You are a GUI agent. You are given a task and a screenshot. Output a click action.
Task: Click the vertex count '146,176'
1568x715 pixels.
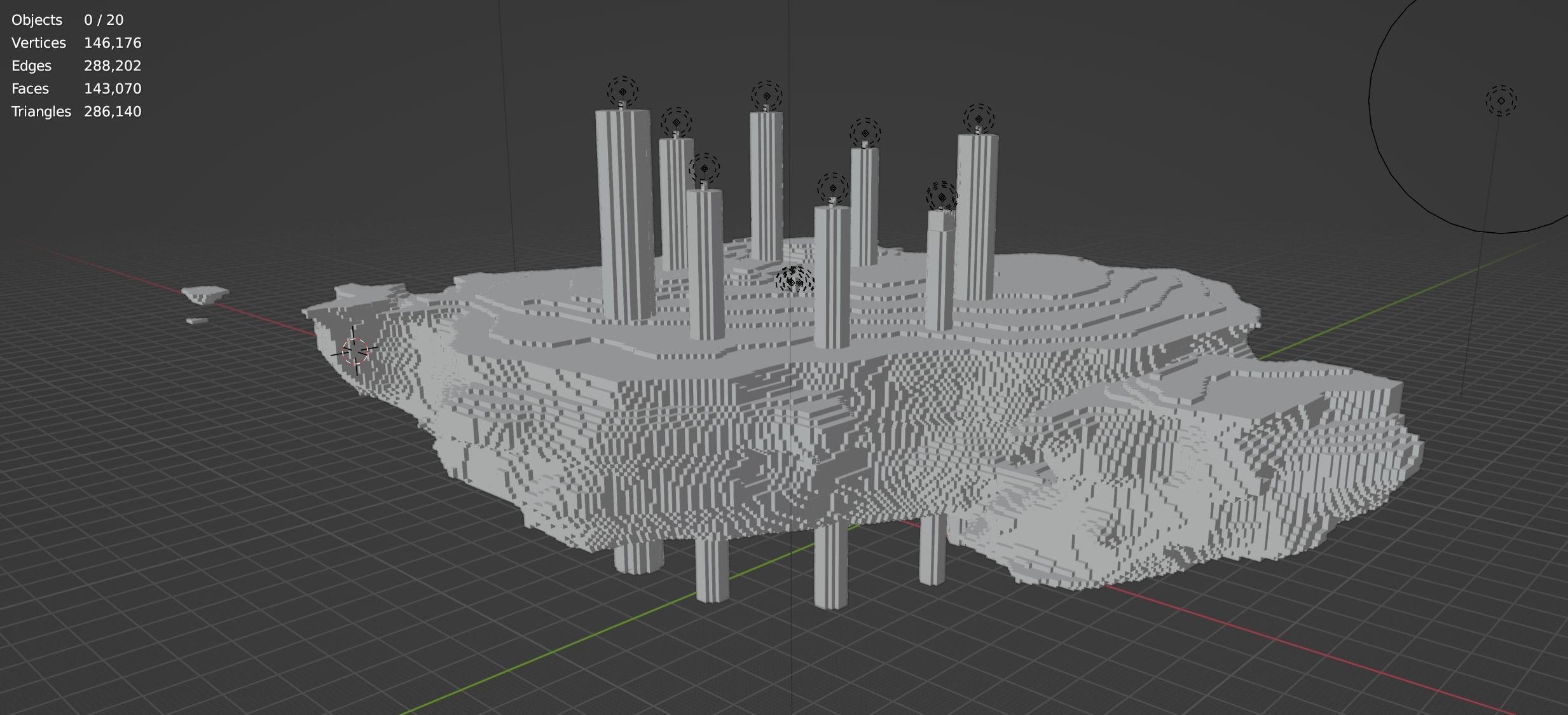[113, 43]
